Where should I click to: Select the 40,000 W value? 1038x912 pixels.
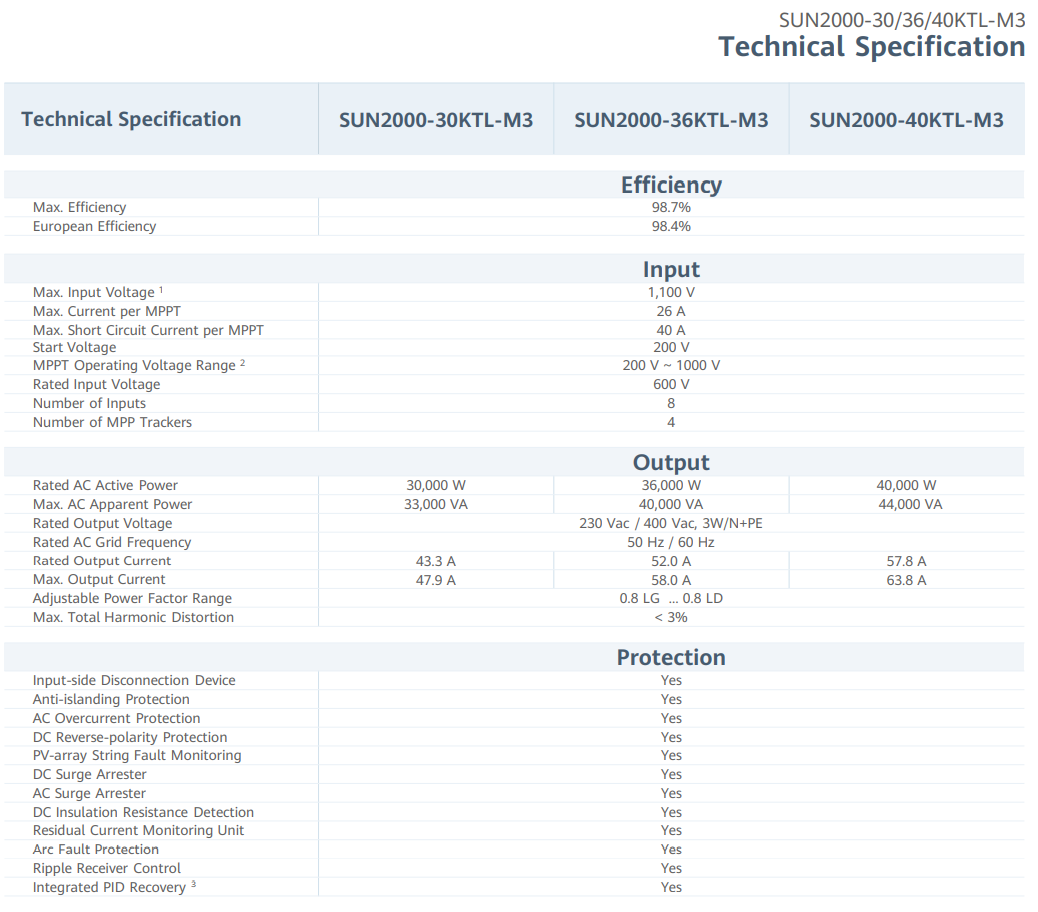(906, 485)
